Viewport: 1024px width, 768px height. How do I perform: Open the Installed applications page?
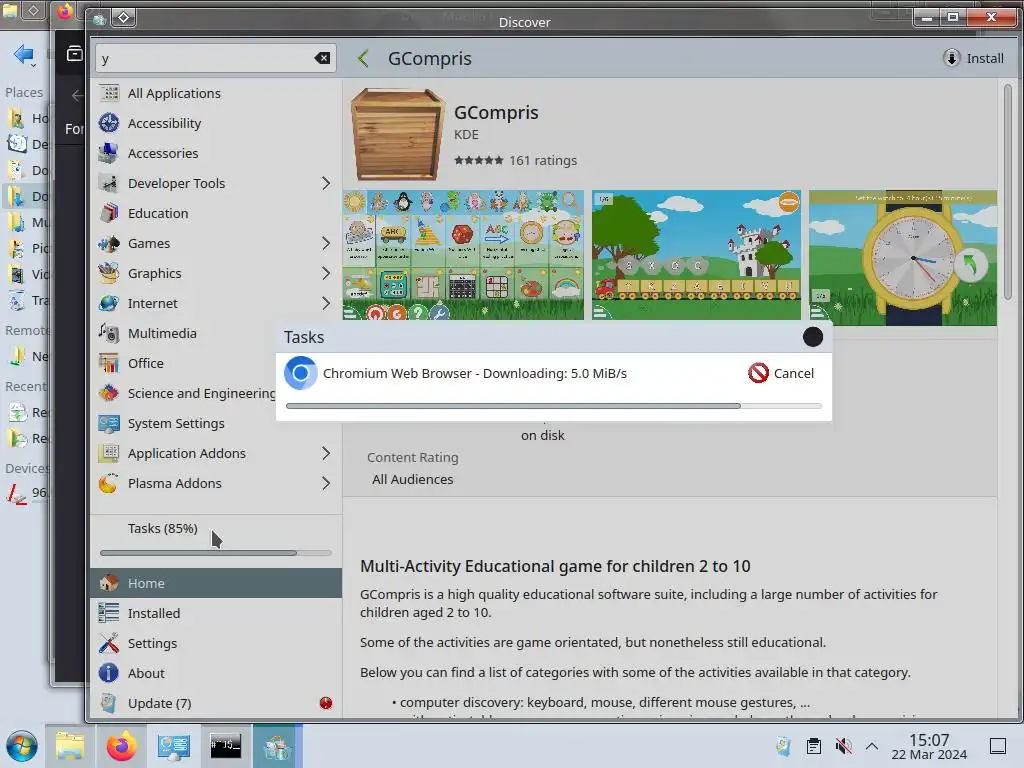pyautogui.click(x=216, y=613)
